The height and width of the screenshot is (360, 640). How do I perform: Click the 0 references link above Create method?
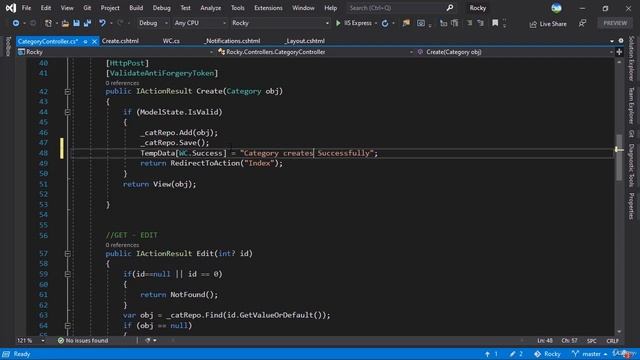122,83
